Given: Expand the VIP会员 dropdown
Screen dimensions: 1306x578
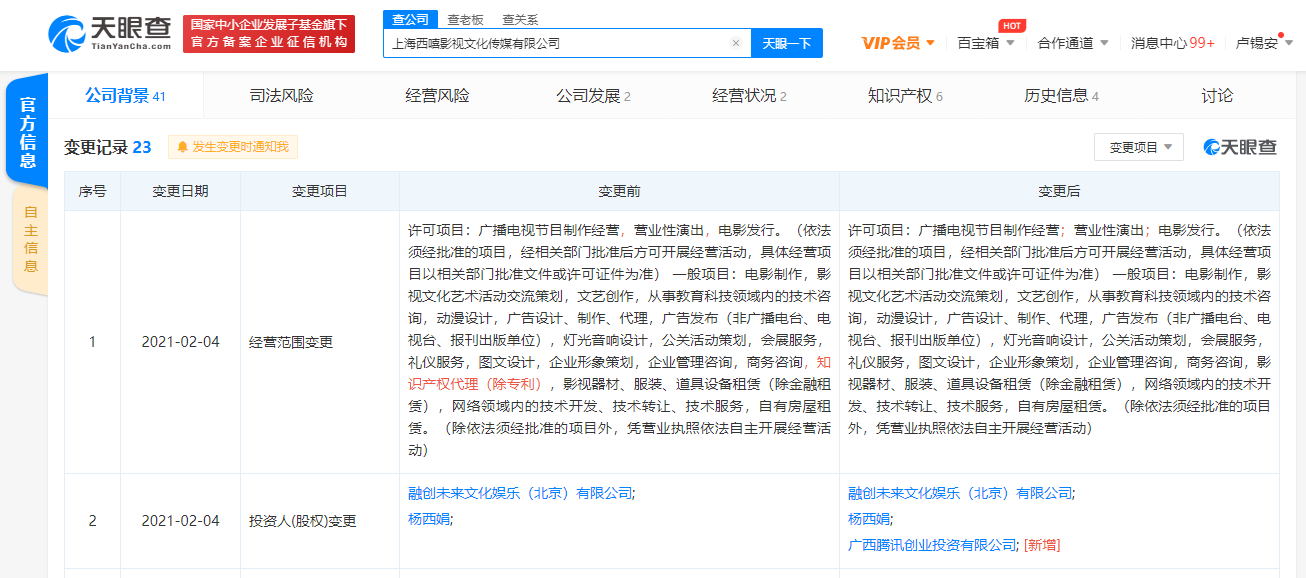Looking at the screenshot, I should coord(898,43).
